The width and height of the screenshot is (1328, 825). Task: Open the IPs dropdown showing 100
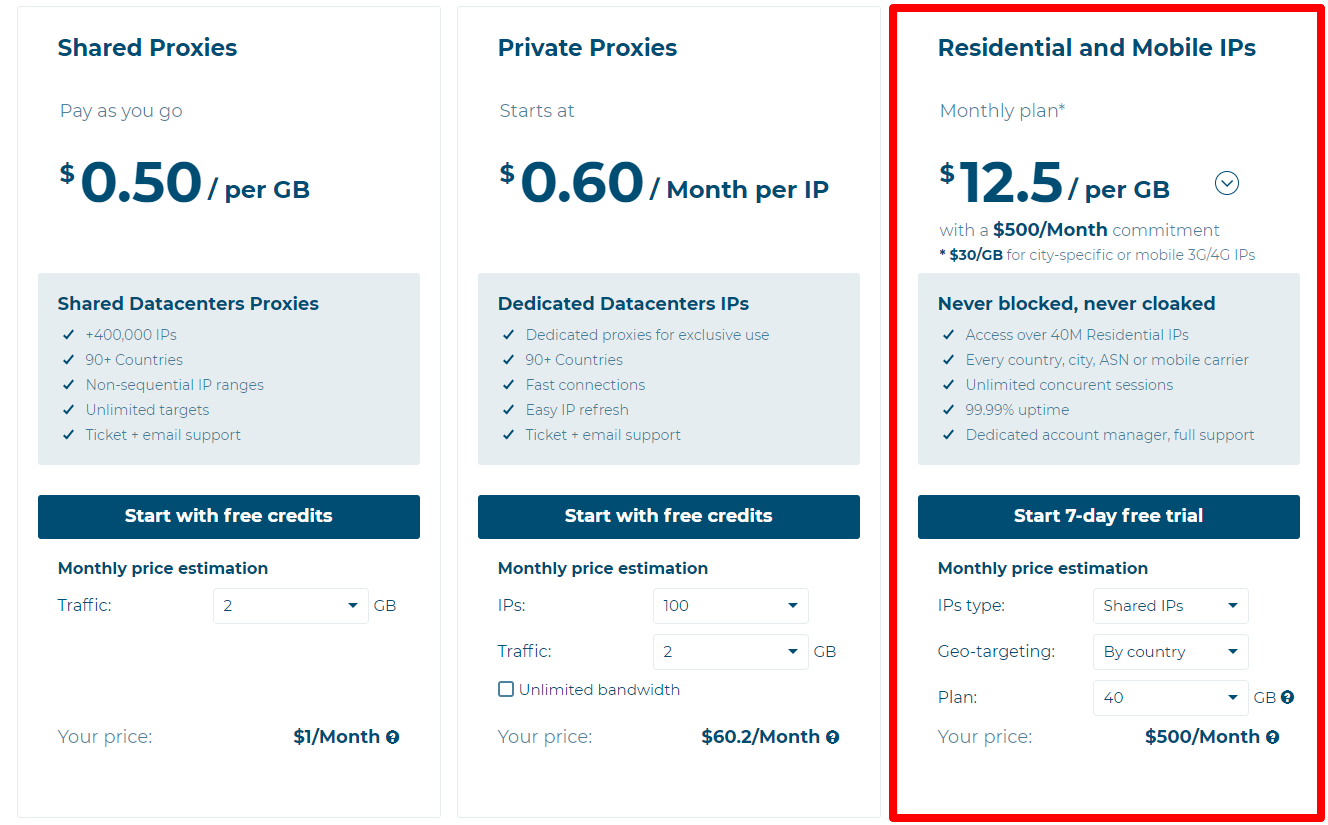coord(731,605)
